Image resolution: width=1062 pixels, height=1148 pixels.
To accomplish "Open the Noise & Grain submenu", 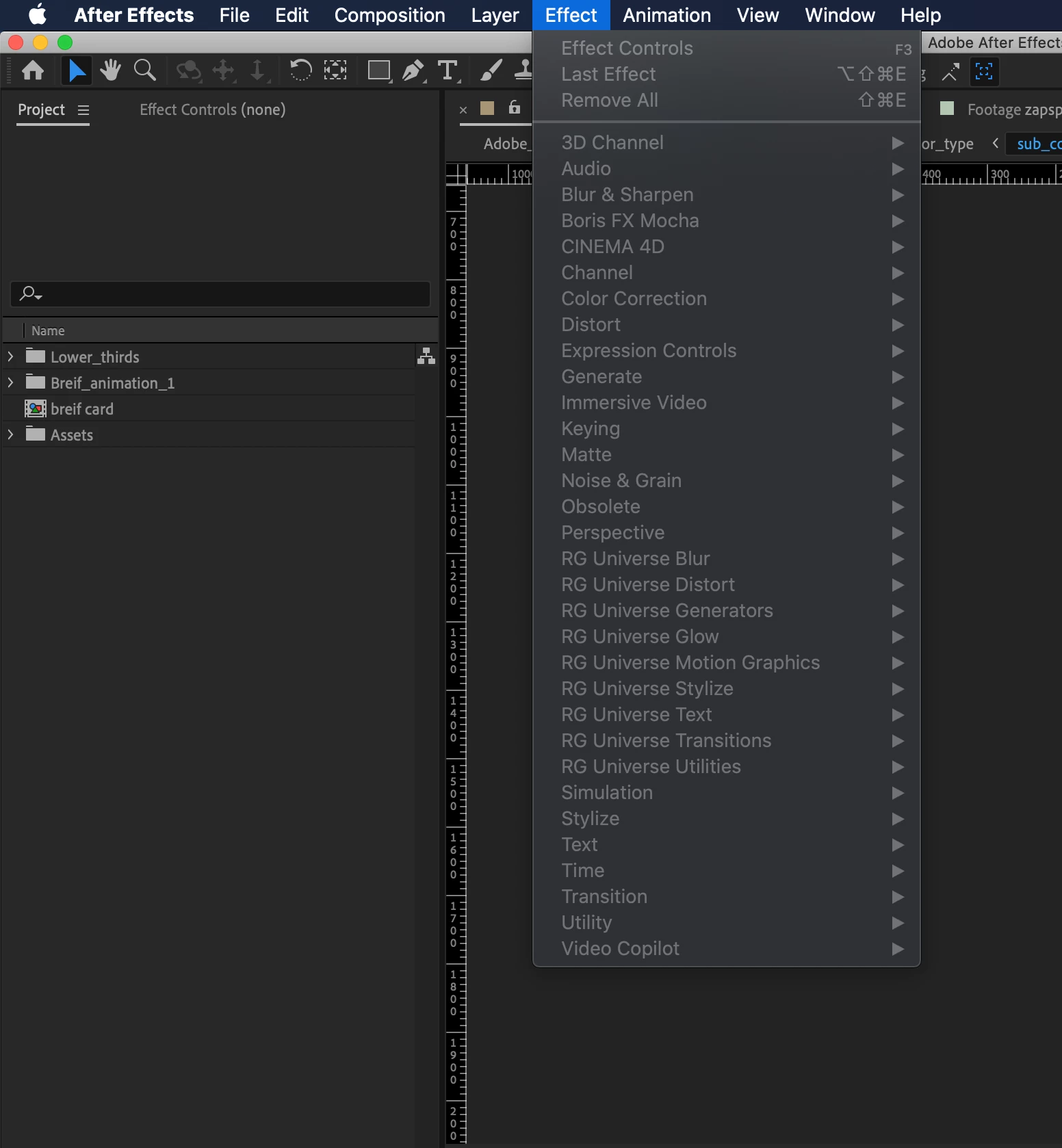I will point(726,480).
